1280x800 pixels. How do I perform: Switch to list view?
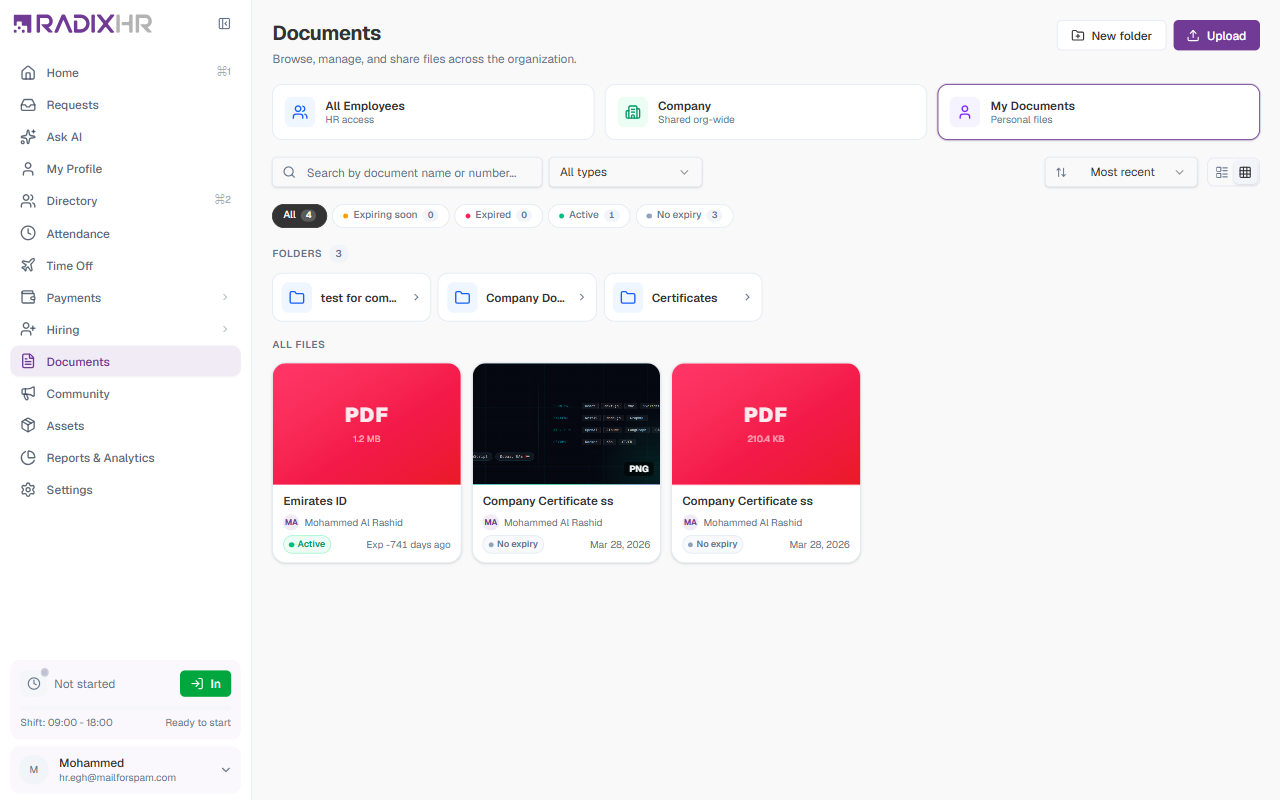[x=1222, y=172]
